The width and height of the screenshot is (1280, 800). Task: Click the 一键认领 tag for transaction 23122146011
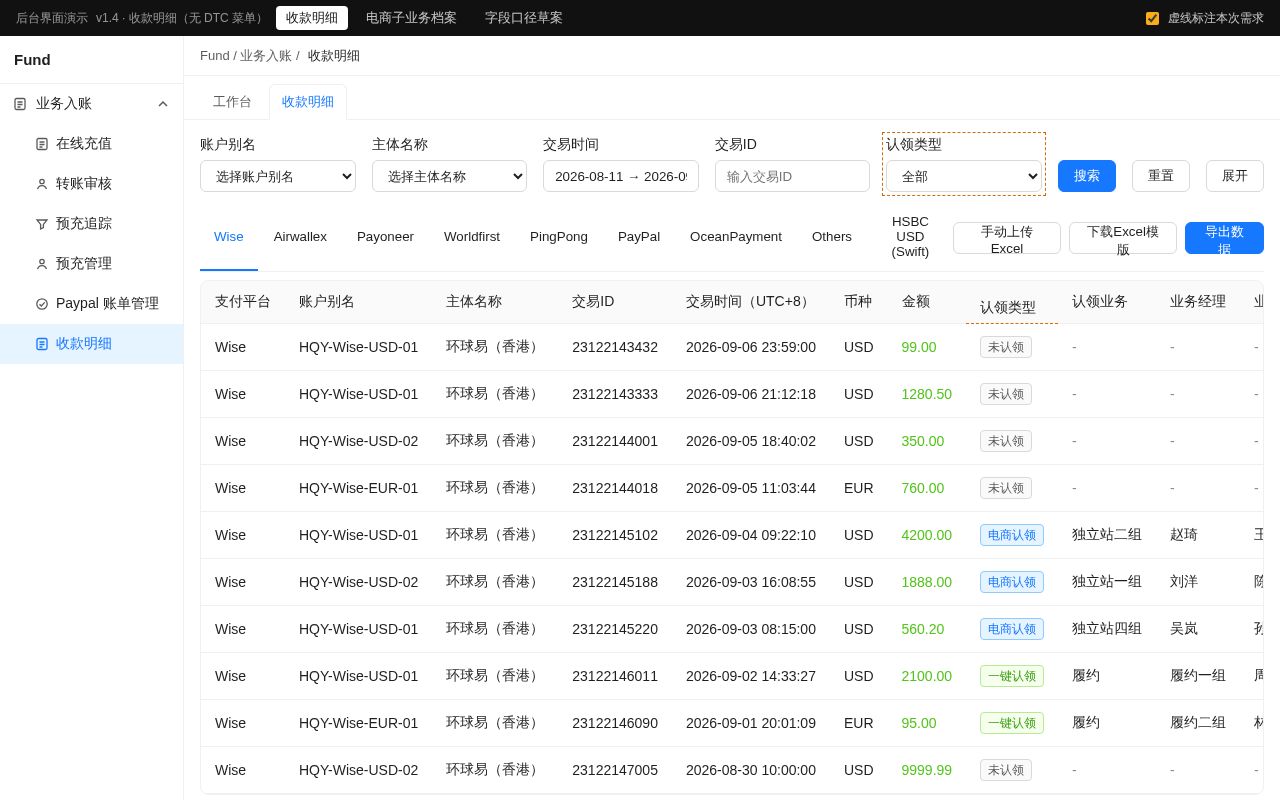[1012, 676]
